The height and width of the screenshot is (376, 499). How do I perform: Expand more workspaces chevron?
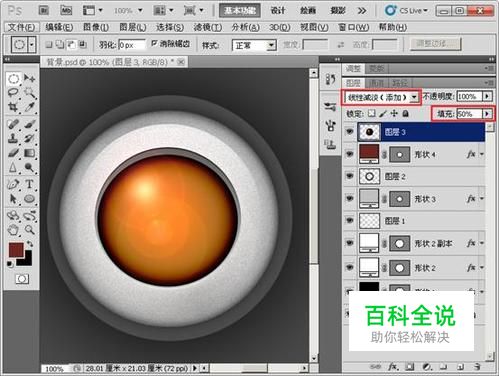pyautogui.click(x=362, y=11)
